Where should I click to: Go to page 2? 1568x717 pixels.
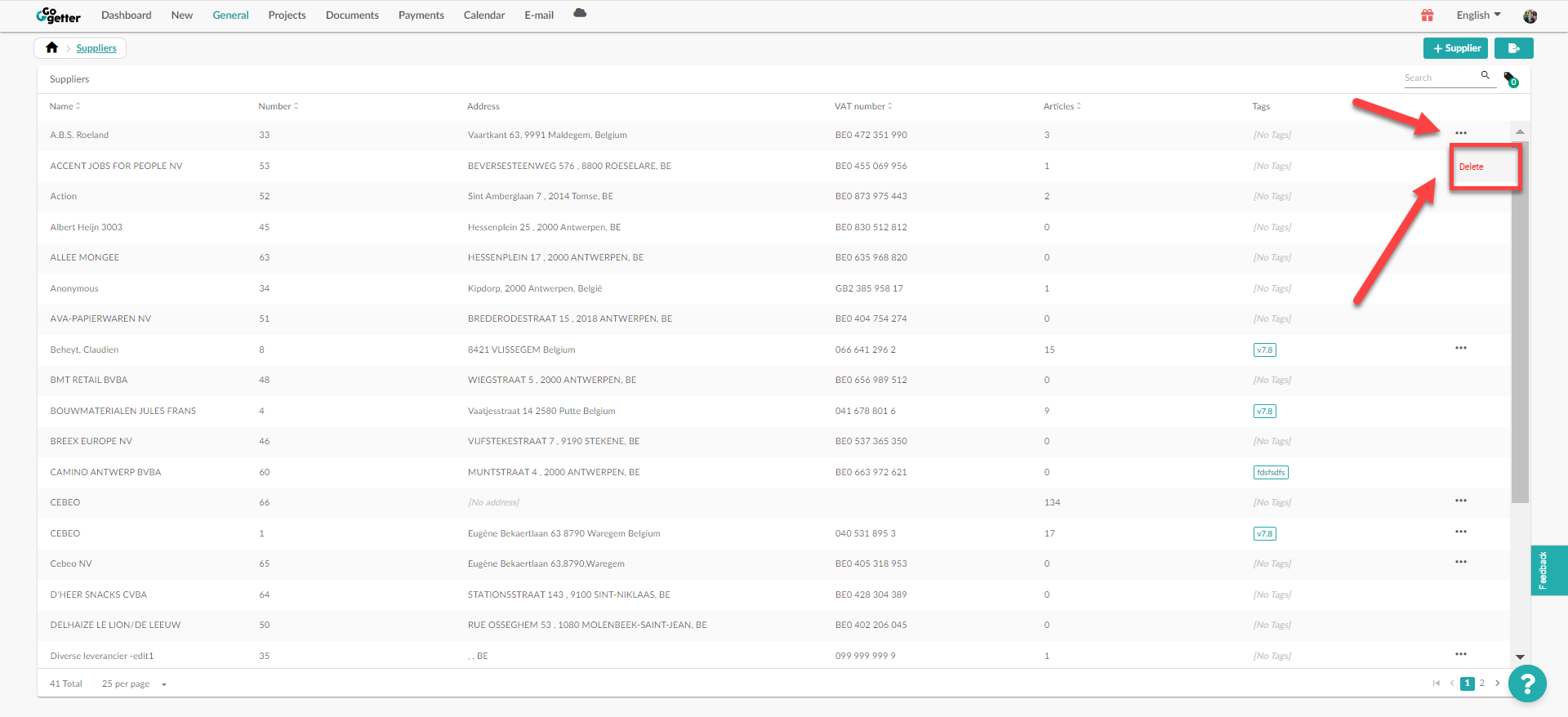[x=1482, y=684]
